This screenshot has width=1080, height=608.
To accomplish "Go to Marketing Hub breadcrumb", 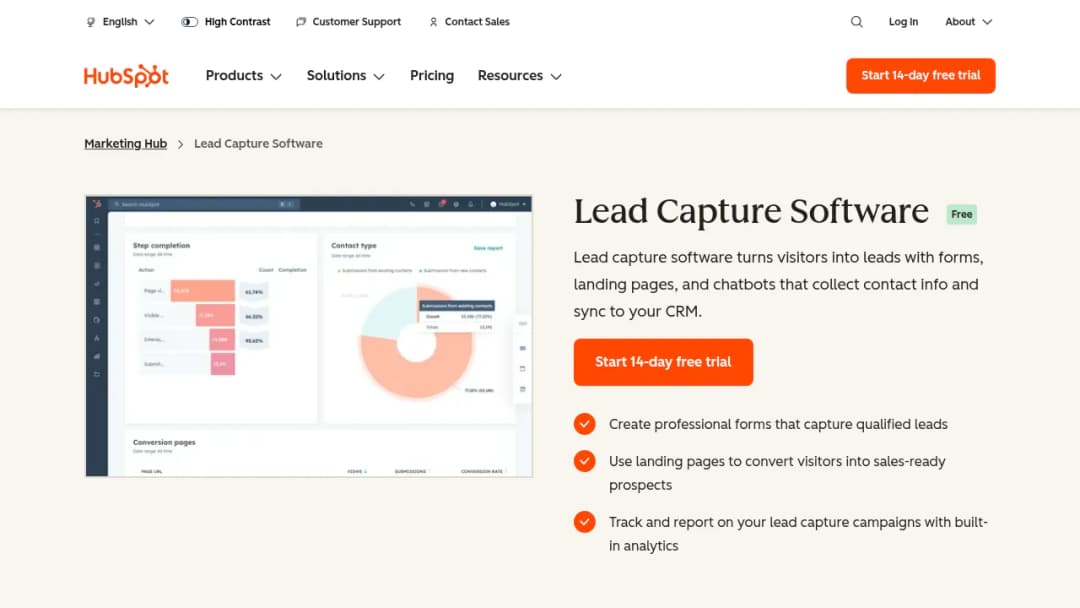I will click(x=125, y=144).
